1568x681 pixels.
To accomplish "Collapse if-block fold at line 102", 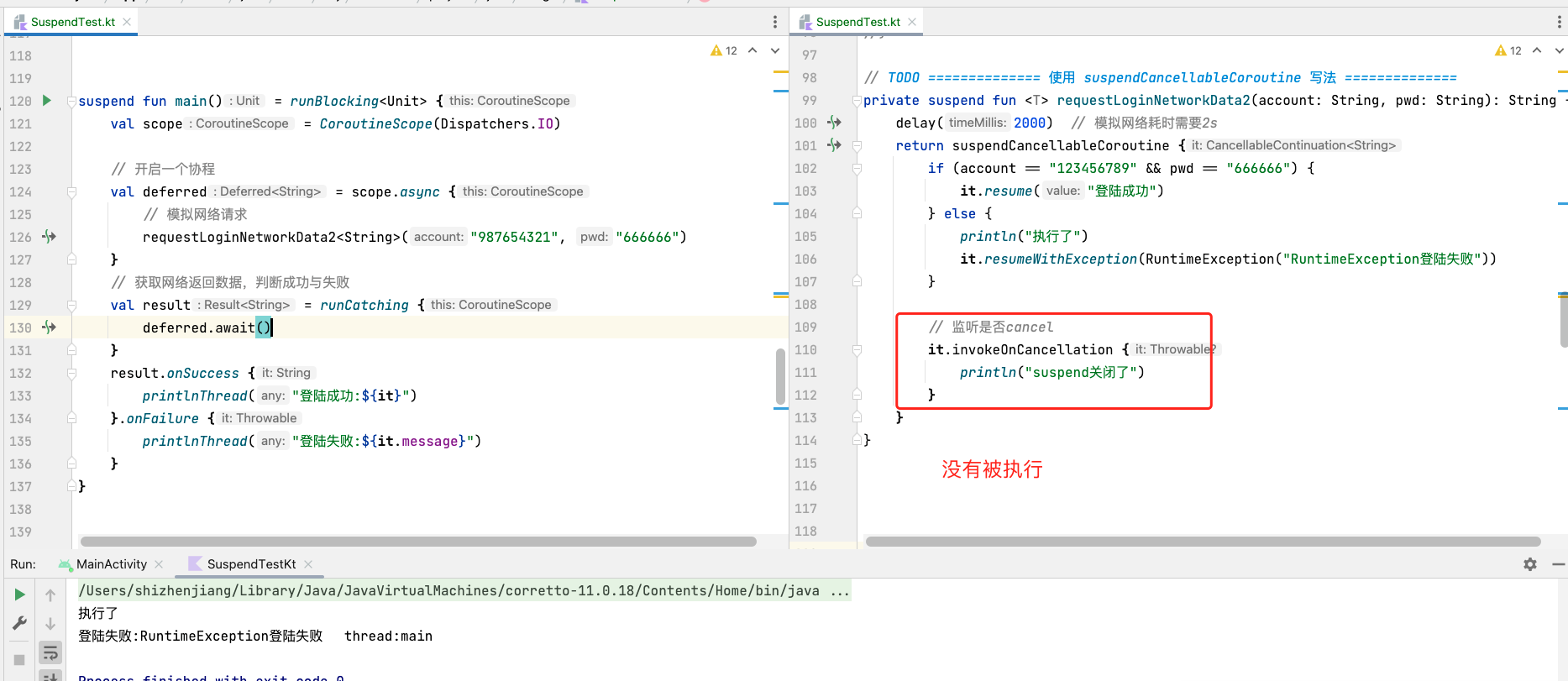I will pyautogui.click(x=857, y=168).
